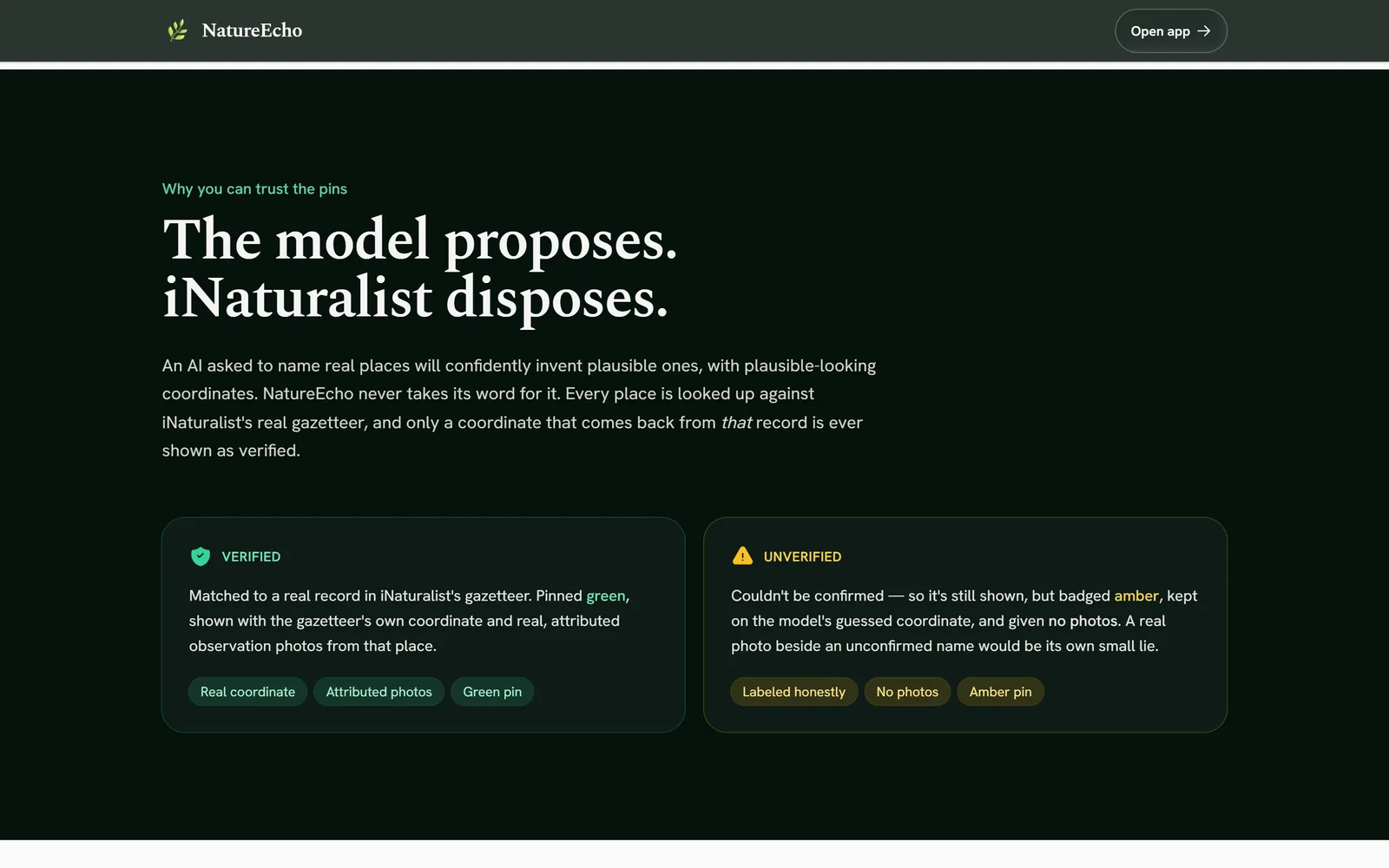Viewport: 1389px width, 868px height.
Task: Click the arrow icon in Open app
Action: coord(1203,31)
